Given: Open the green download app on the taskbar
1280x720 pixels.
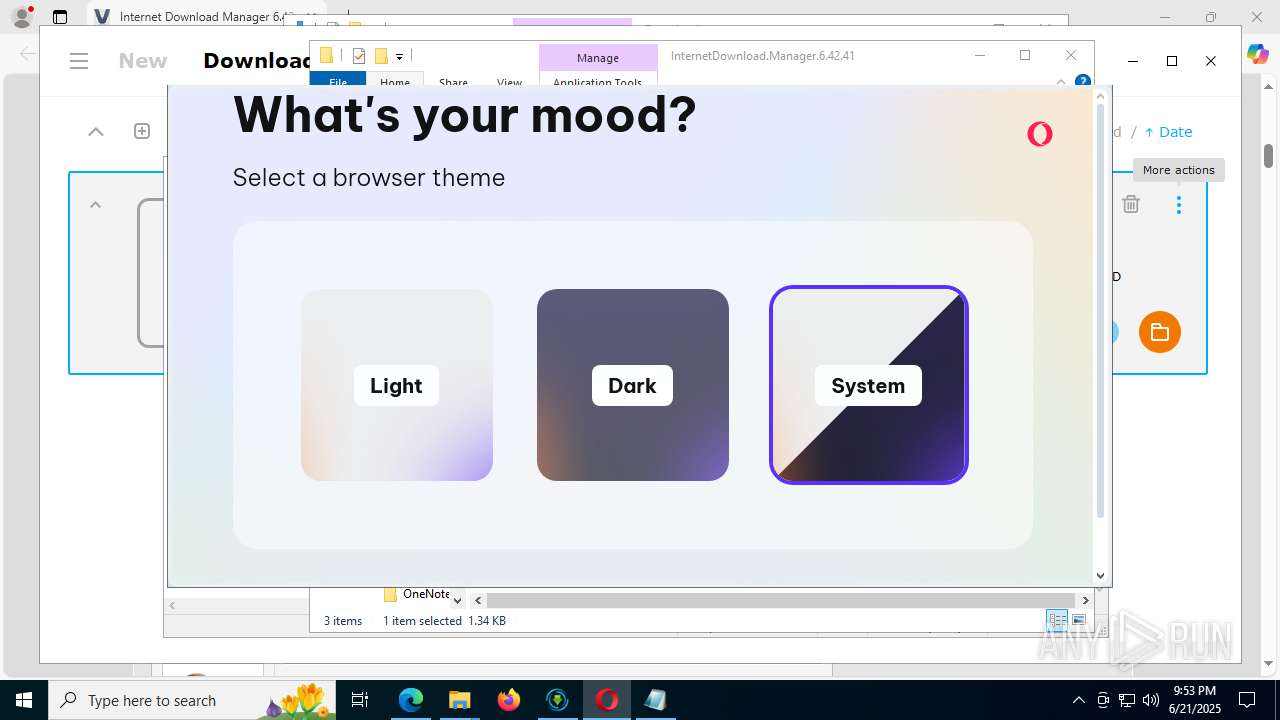Looking at the screenshot, I should pos(557,700).
